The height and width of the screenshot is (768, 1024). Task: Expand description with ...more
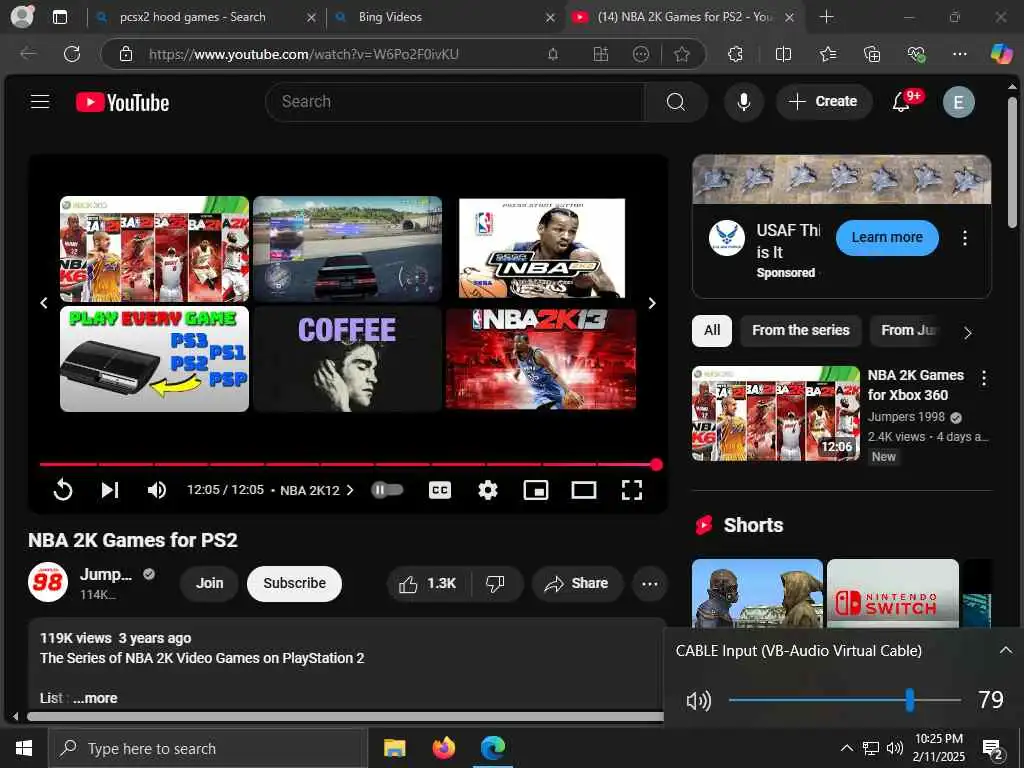click(95, 698)
